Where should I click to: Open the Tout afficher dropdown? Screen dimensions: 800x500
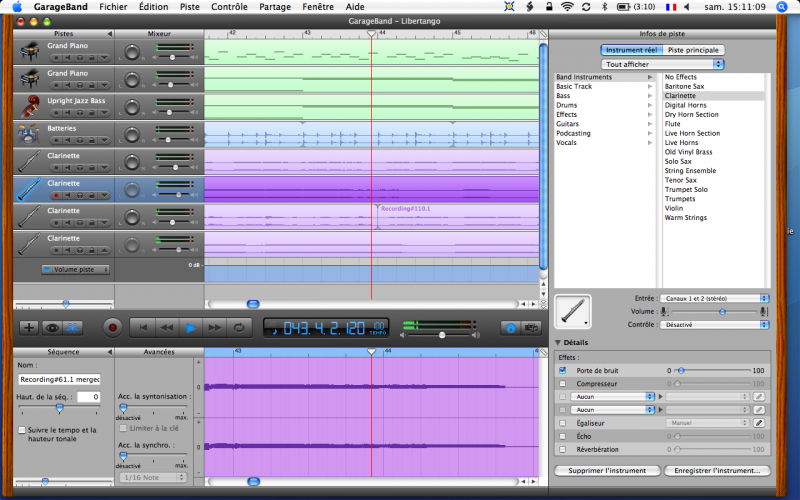tap(662, 64)
